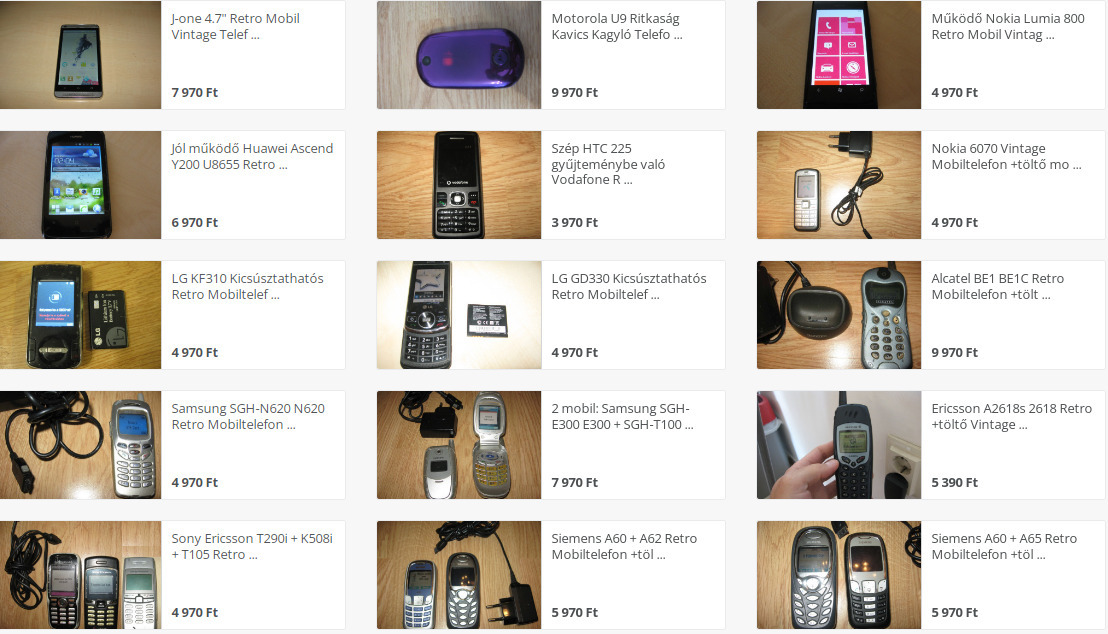Click the two Samsung flip phones photo
Screen dimensions: 1108x634
tap(459, 445)
